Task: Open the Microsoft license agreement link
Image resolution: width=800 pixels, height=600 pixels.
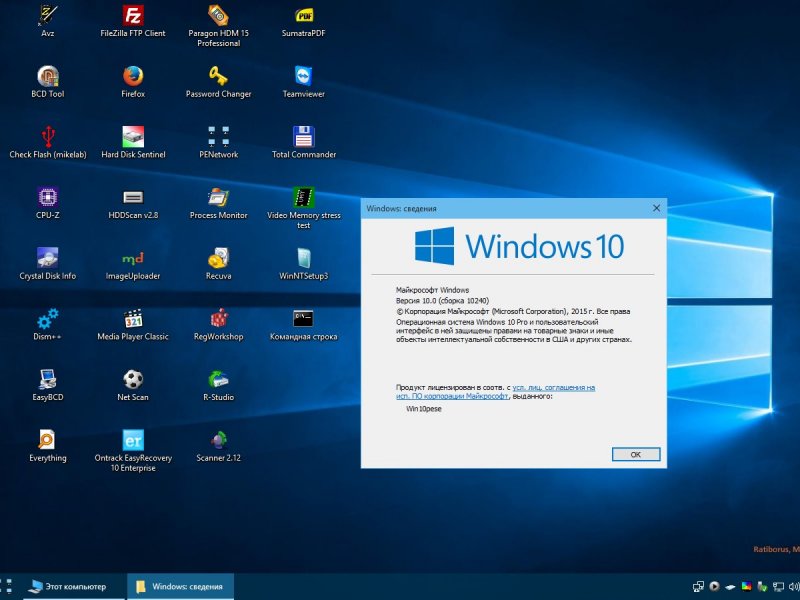Action: point(495,392)
